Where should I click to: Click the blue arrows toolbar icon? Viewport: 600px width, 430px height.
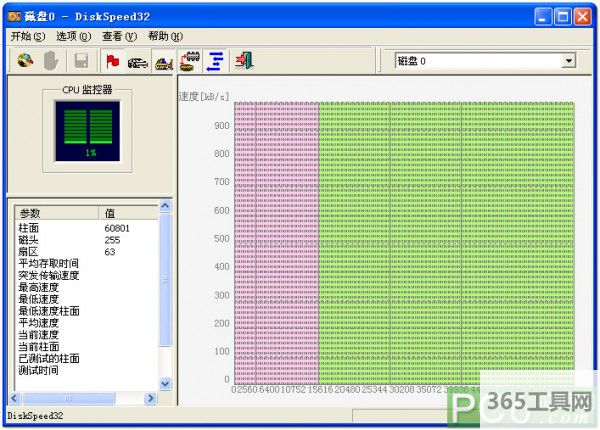click(x=214, y=61)
